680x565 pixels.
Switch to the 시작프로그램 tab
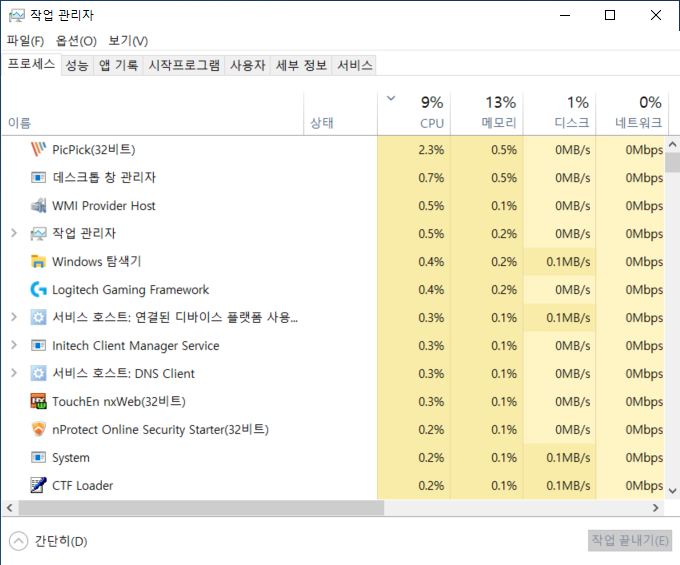pos(184,65)
